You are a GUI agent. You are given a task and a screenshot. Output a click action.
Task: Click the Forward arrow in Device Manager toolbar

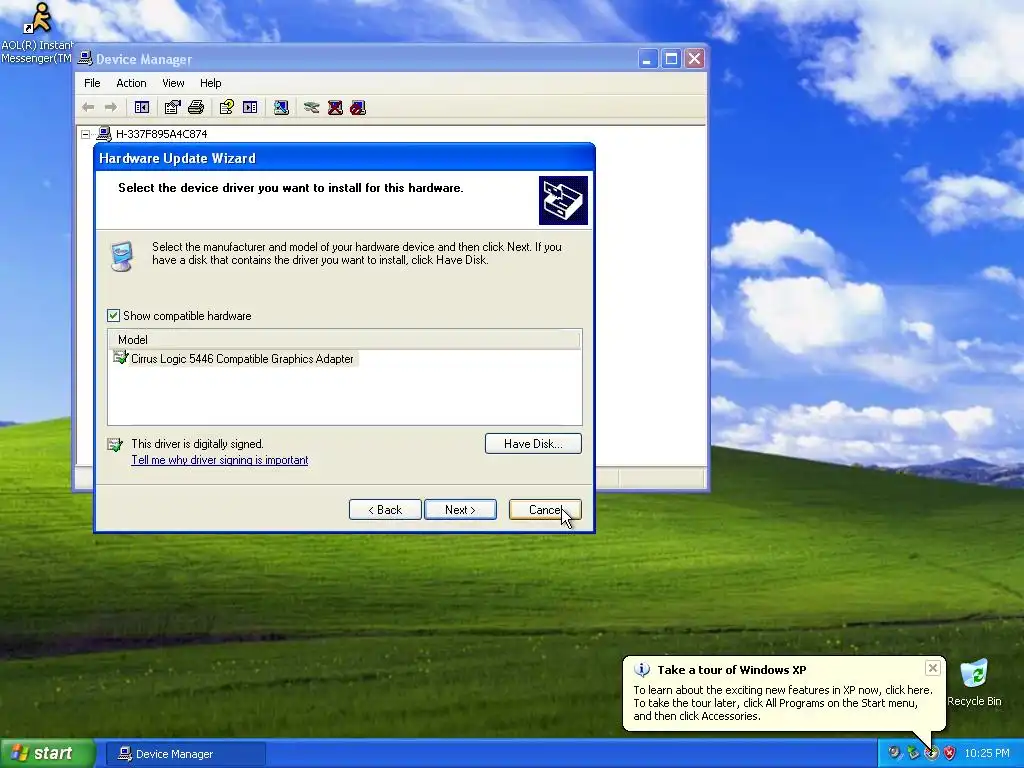(111, 107)
